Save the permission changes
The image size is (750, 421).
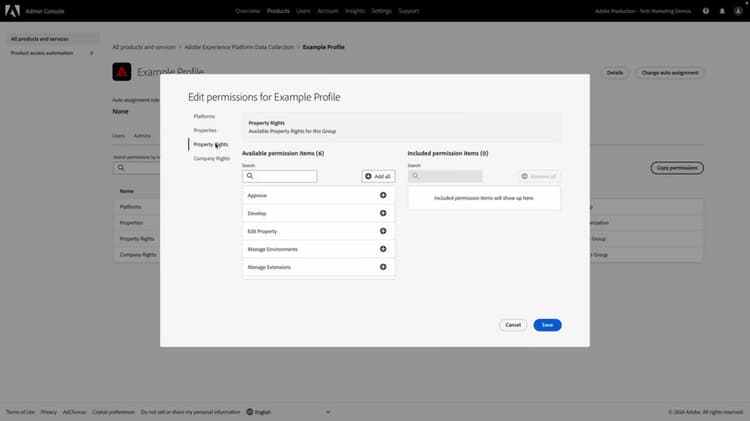(547, 325)
